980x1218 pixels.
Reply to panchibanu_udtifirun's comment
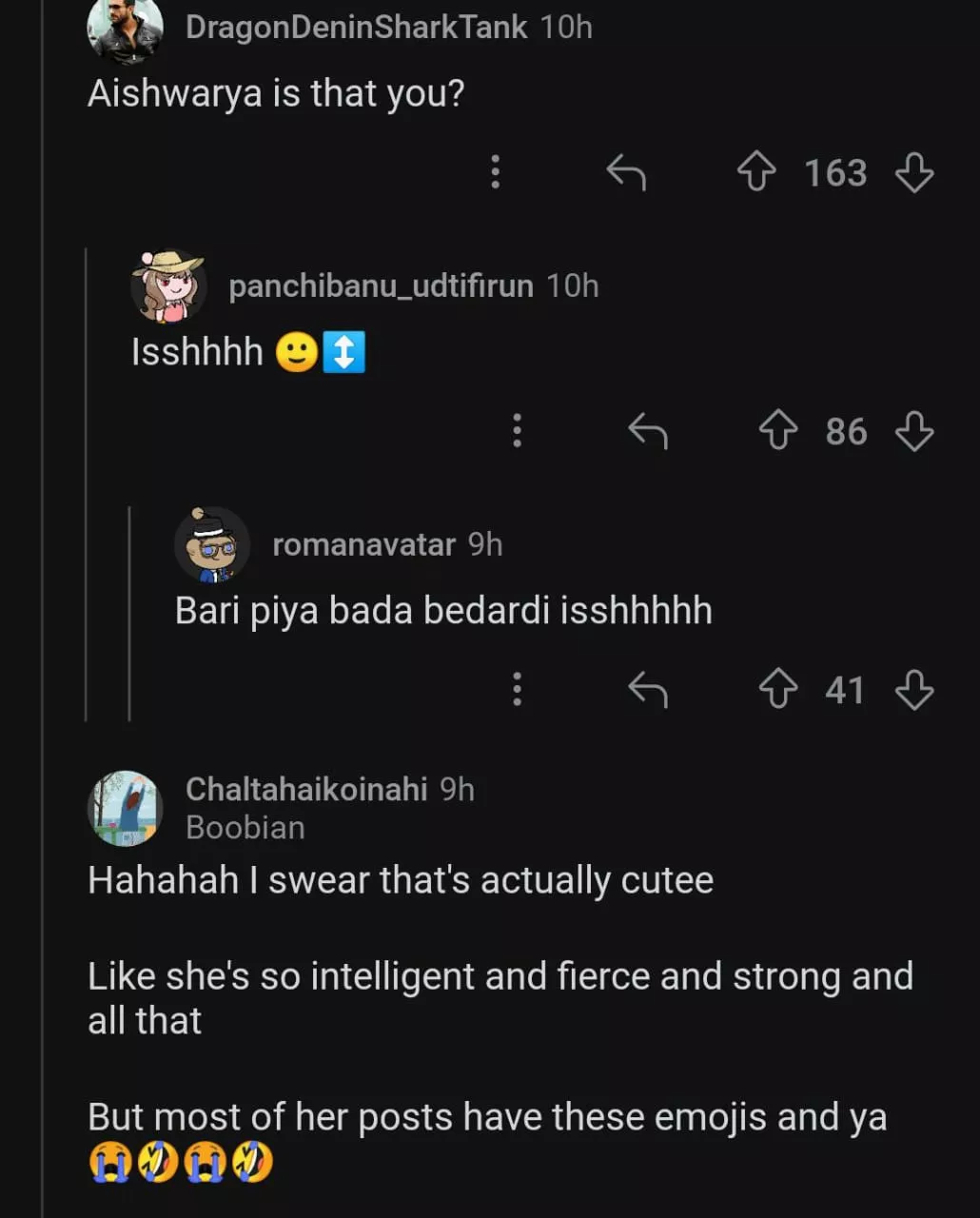pyautogui.click(x=648, y=431)
